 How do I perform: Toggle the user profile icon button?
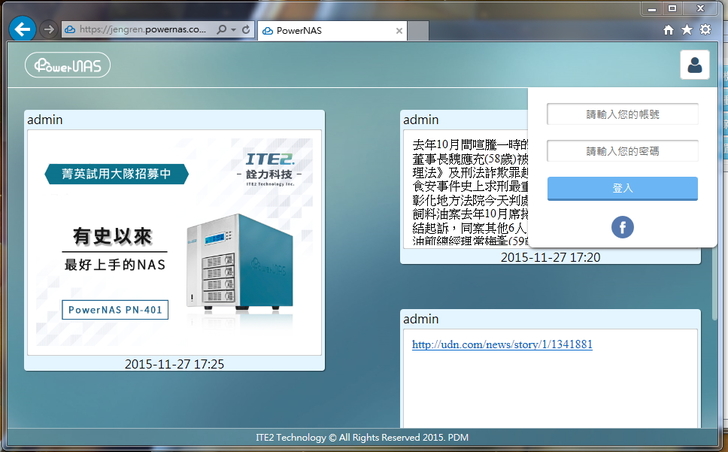click(695, 65)
